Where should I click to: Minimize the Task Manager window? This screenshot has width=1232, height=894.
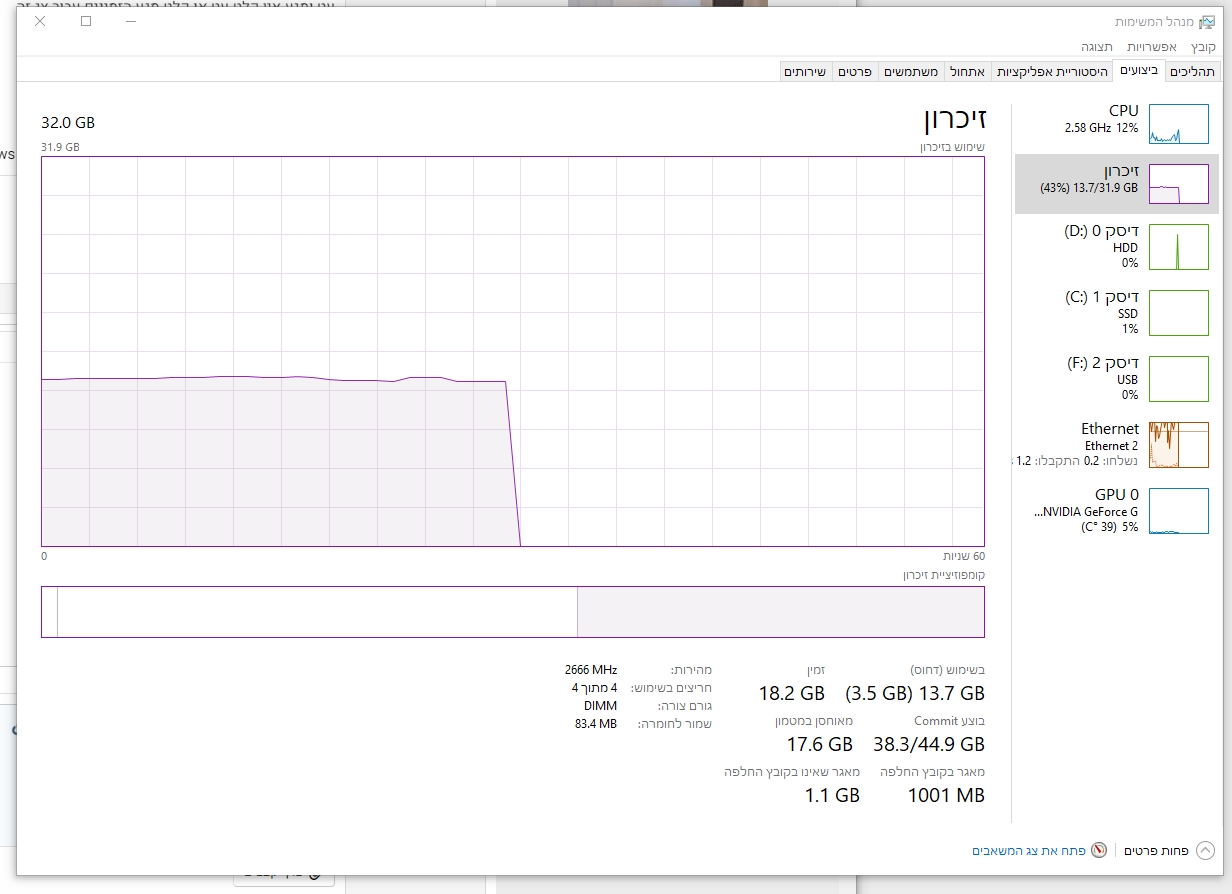click(132, 21)
